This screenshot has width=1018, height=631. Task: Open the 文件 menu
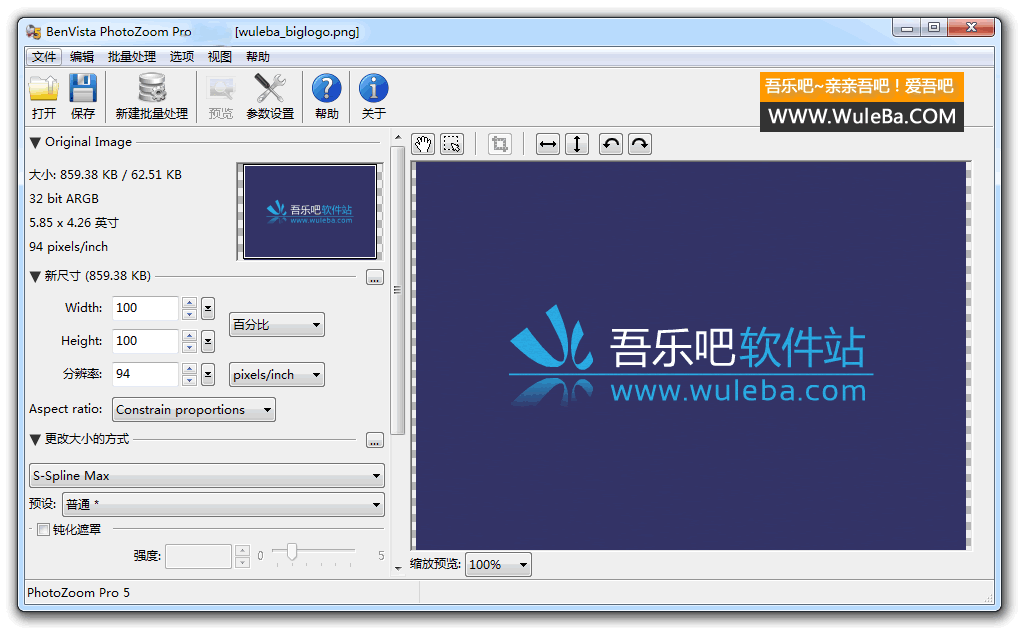pos(44,56)
